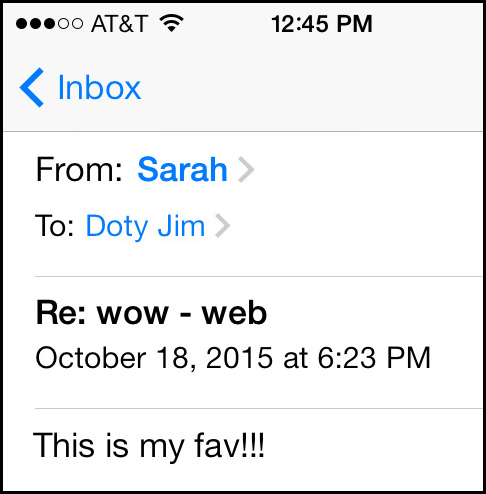Click the Wi-Fi status icon
486x494 pixels.
172,23
